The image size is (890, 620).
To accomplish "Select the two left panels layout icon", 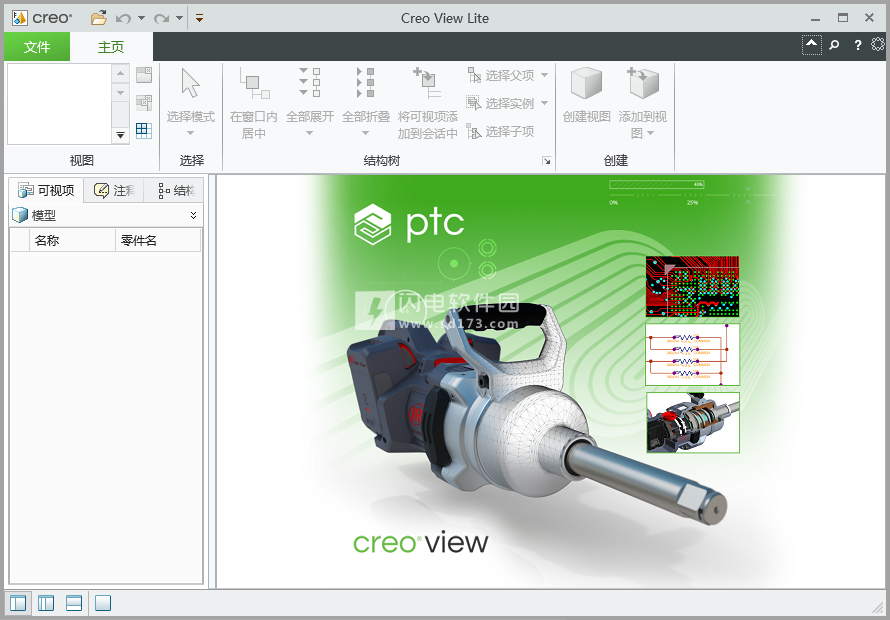I will click(x=46, y=602).
